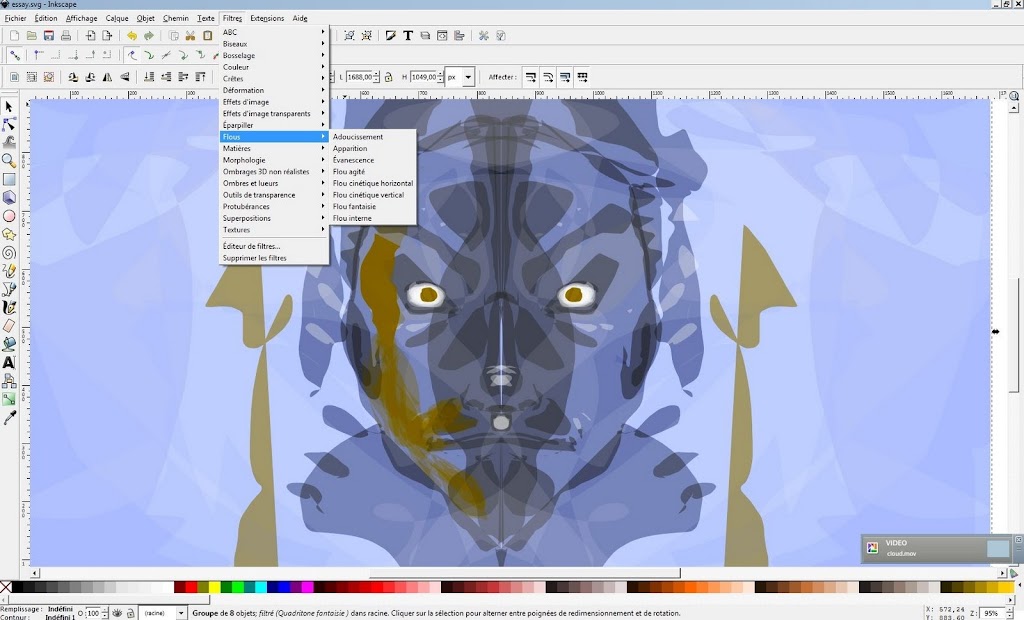Click the Save floppy disk icon
Viewport: 1024px width, 620px height.
(48, 35)
